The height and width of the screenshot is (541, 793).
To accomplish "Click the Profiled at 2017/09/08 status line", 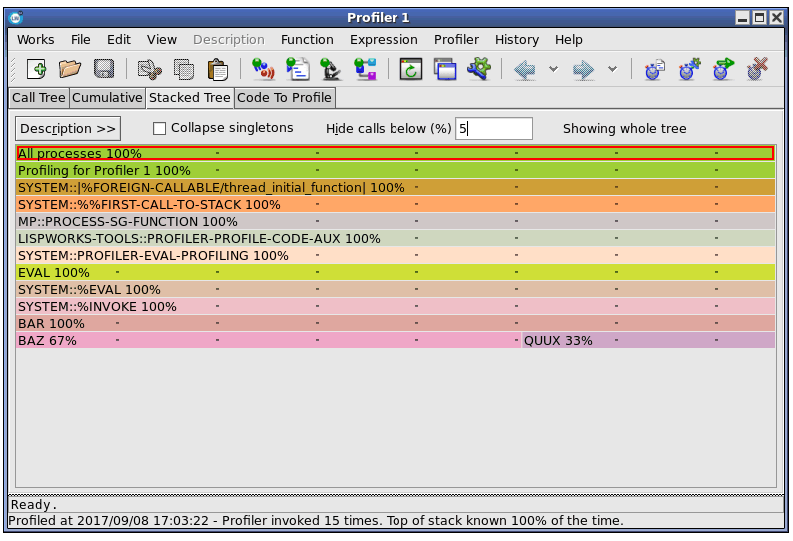I will pyautogui.click(x=316, y=521).
